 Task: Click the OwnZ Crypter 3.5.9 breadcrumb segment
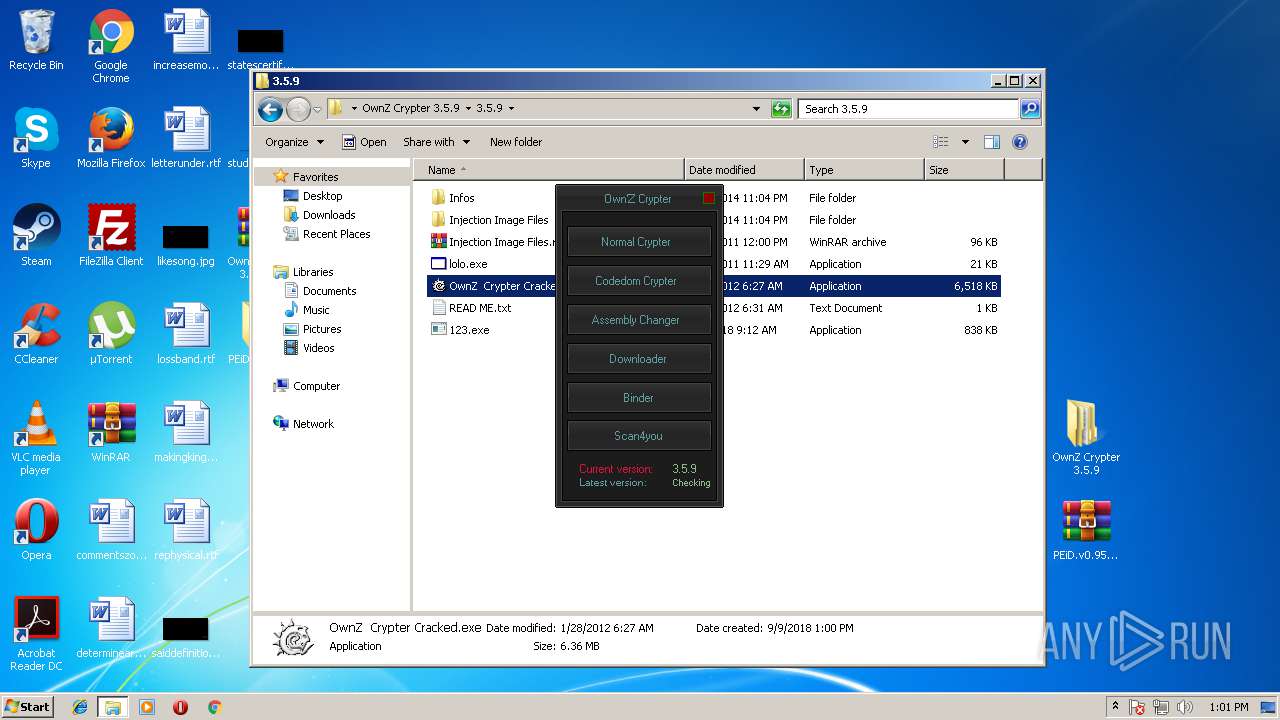coord(411,108)
